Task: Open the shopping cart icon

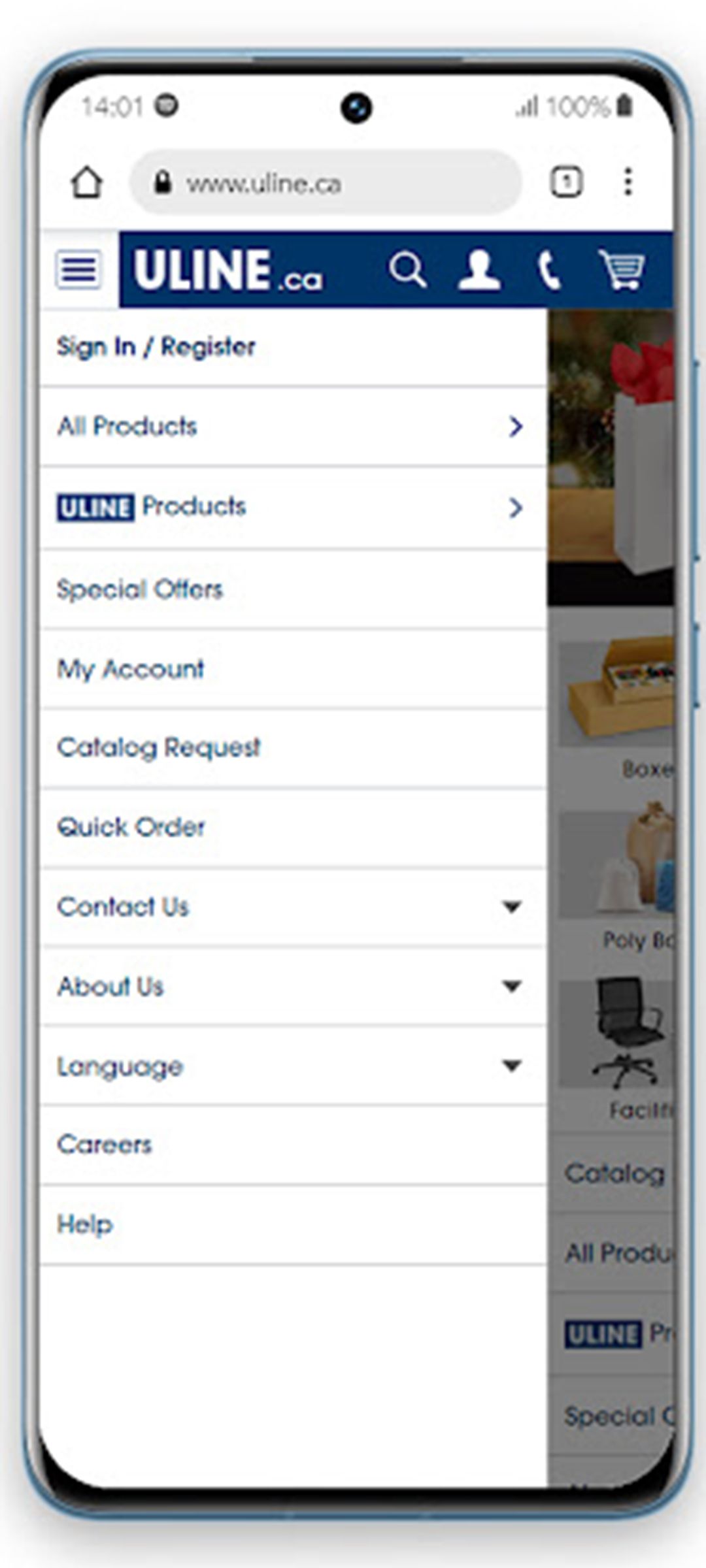Action: click(622, 270)
